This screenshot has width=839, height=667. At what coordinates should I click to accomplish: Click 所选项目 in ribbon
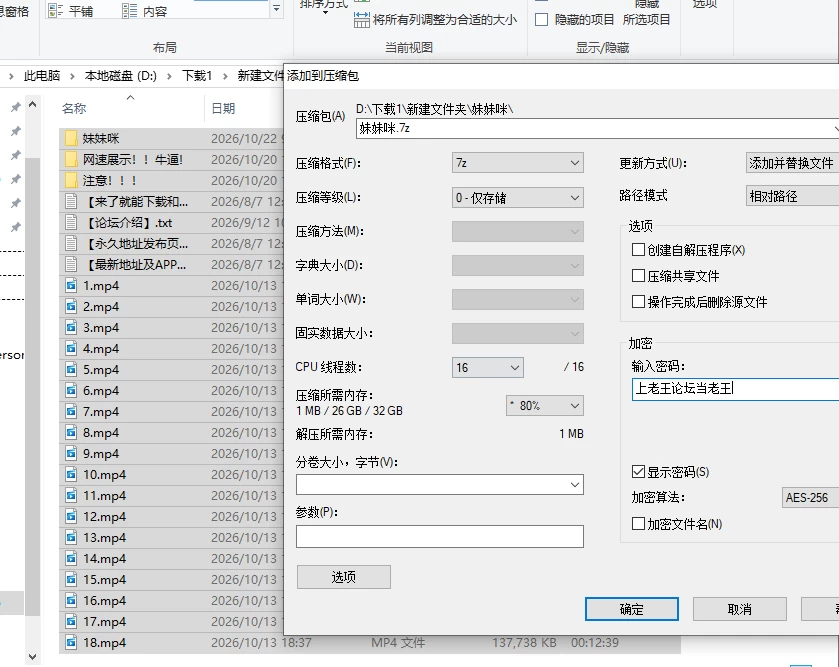point(646,20)
